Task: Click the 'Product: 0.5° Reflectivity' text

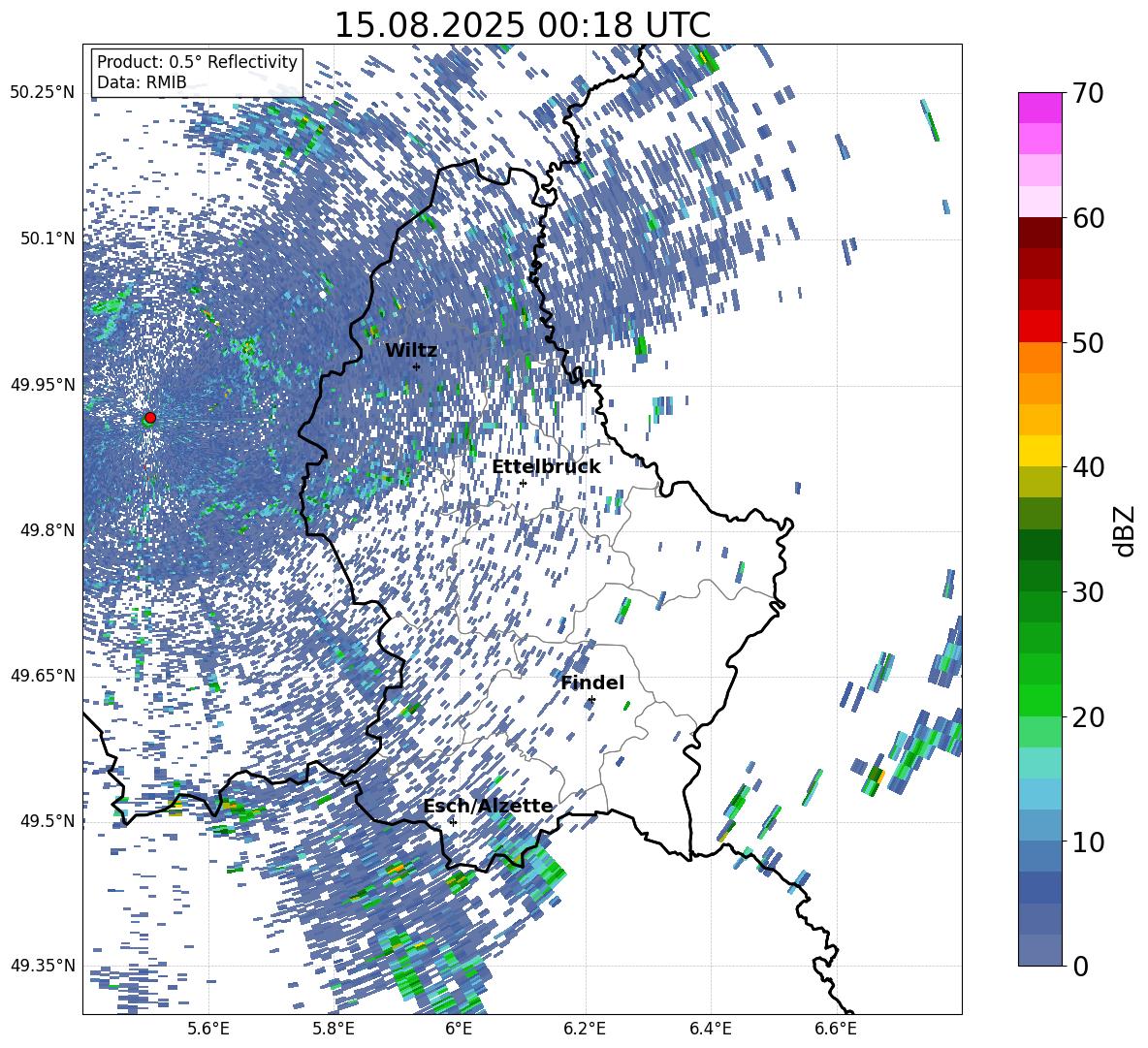Action: pyautogui.click(x=197, y=62)
